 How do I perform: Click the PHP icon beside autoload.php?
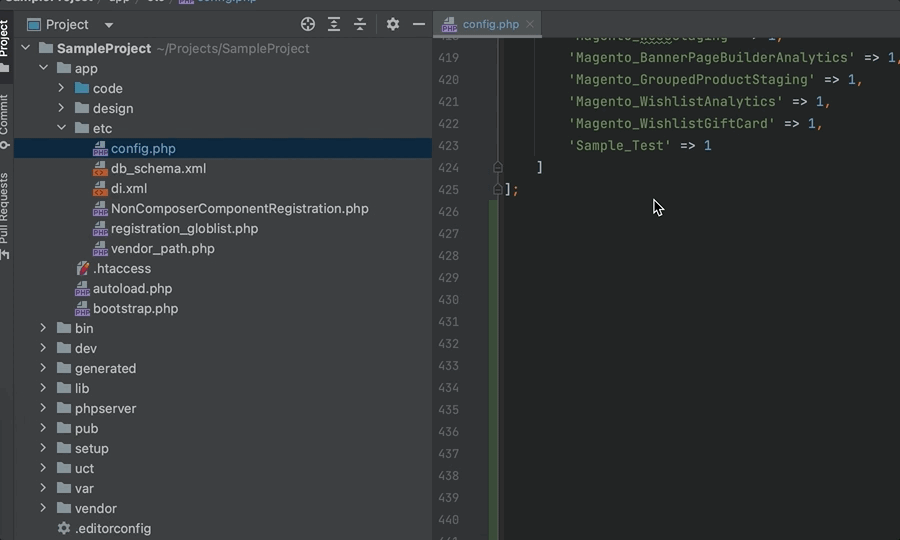(x=82, y=289)
